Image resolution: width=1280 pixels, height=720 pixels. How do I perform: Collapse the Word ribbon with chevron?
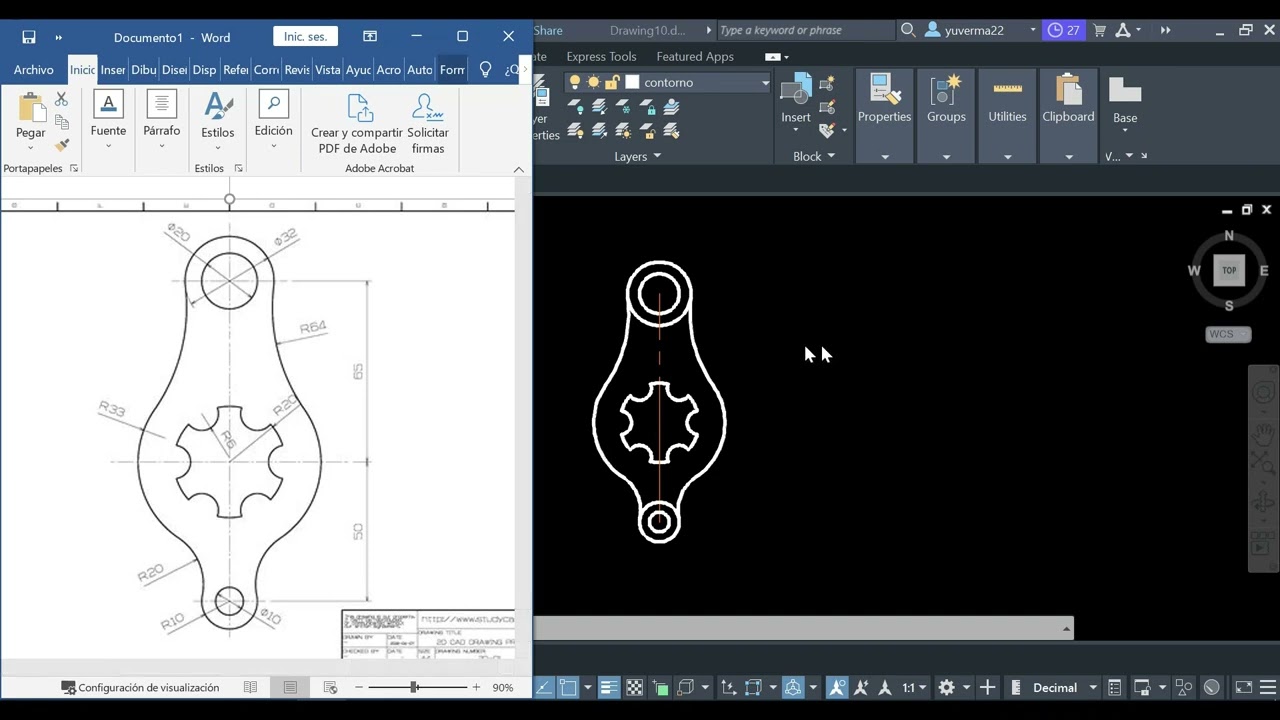pyautogui.click(x=519, y=169)
